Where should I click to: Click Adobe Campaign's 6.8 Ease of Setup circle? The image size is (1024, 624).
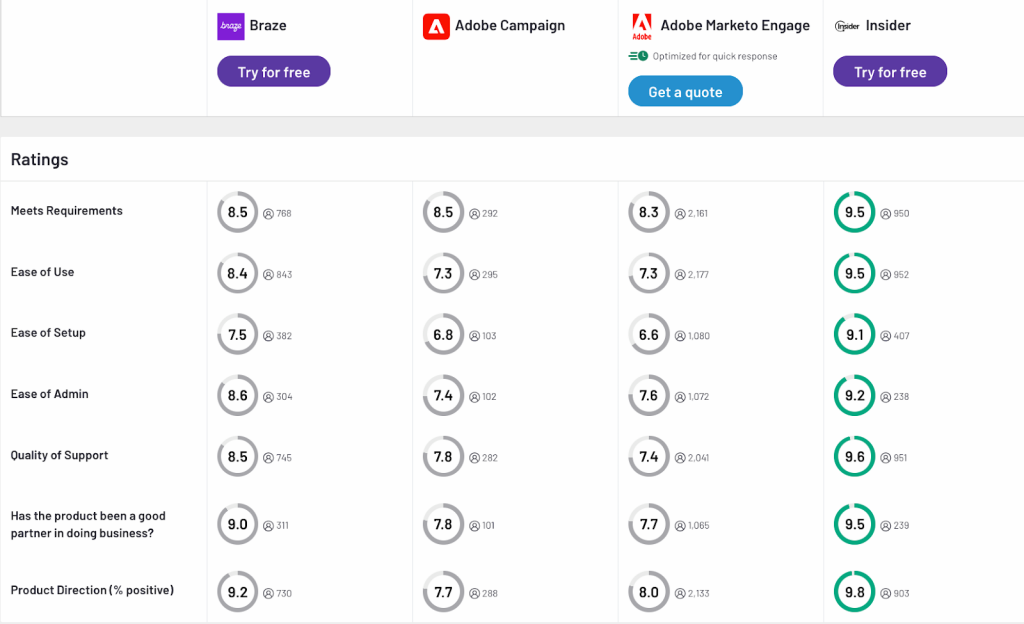[443, 335]
